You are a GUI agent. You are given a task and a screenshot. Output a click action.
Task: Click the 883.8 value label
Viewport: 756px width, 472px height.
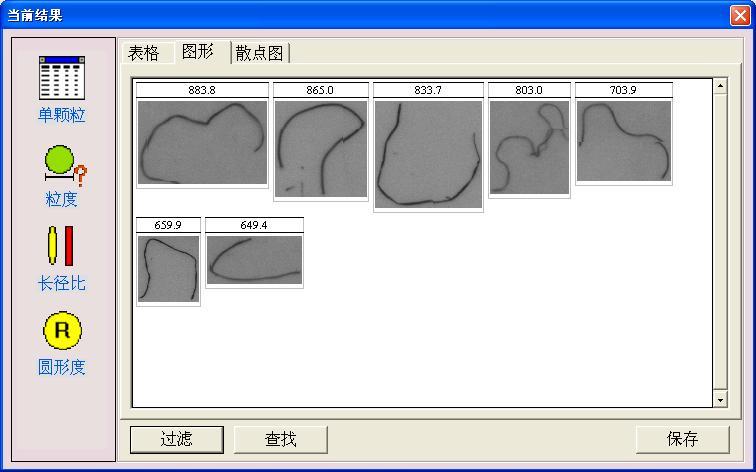point(202,90)
